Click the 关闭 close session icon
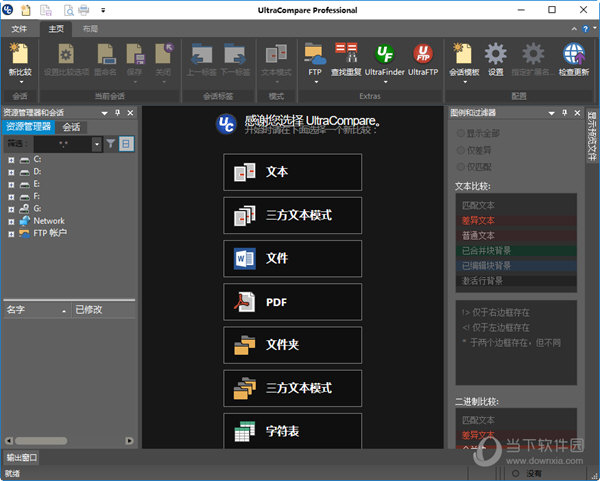Viewport: 600px width, 481px height. coord(164,54)
